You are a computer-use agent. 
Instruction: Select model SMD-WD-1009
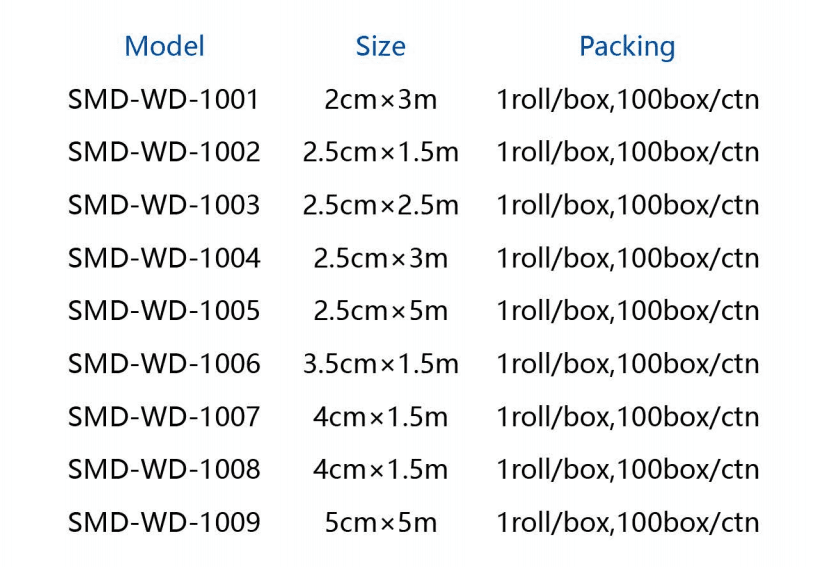[164, 522]
